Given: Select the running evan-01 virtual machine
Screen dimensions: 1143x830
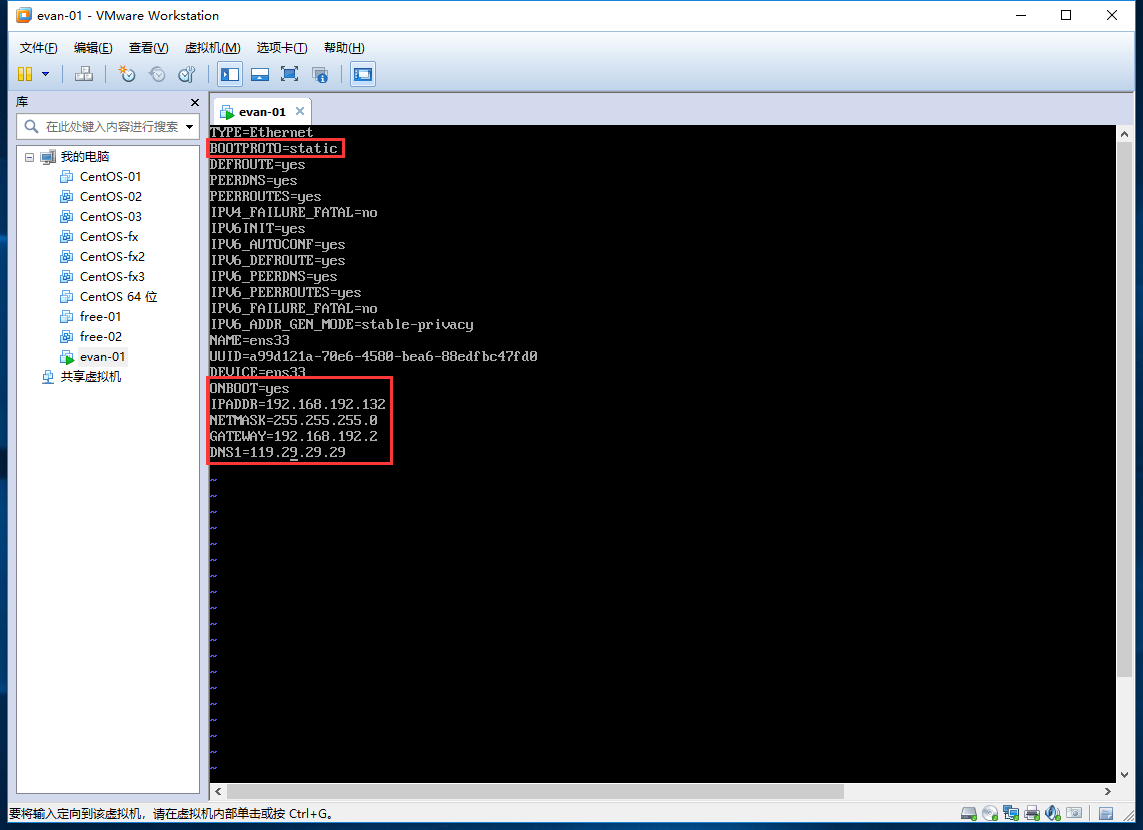Looking at the screenshot, I should (102, 357).
